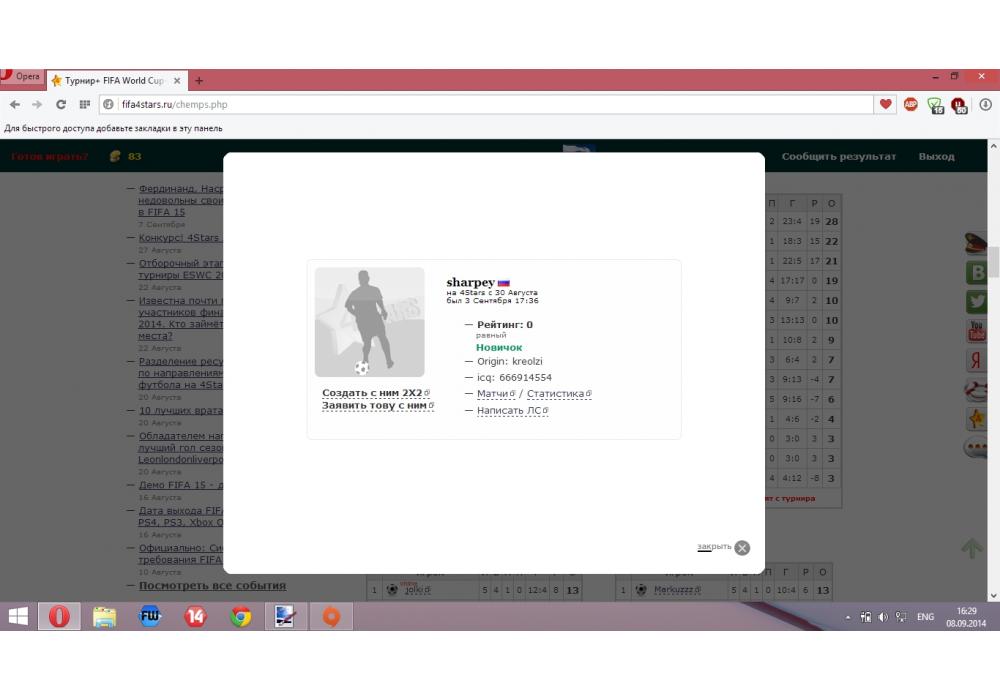The width and height of the screenshot is (1000, 700).
Task: Click Заявить тову с ним link
Action: [x=378, y=405]
